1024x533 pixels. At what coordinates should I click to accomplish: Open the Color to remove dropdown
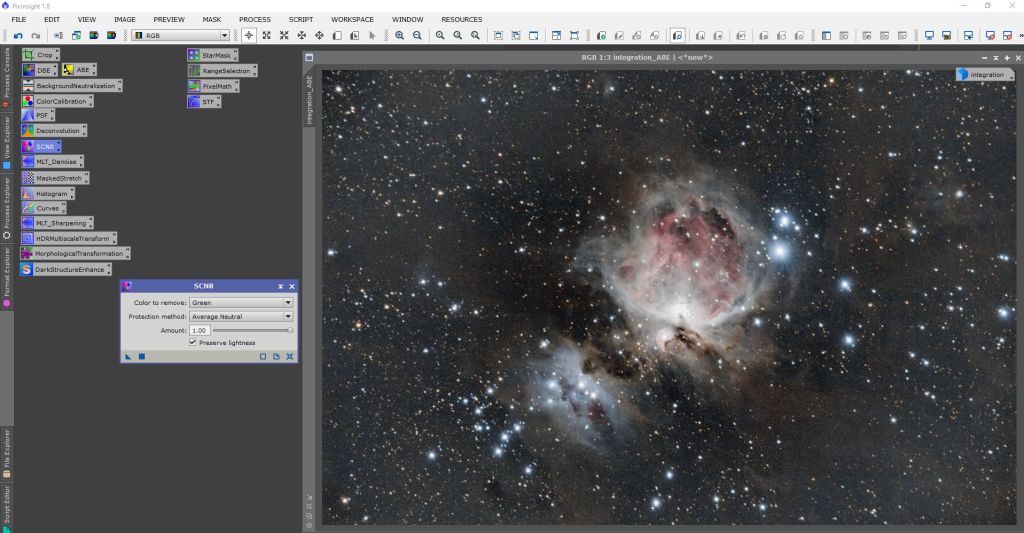(240, 302)
